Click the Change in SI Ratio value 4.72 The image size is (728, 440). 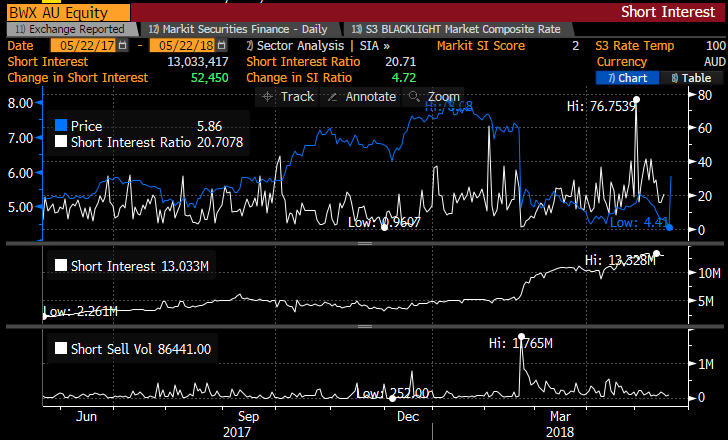[x=404, y=78]
